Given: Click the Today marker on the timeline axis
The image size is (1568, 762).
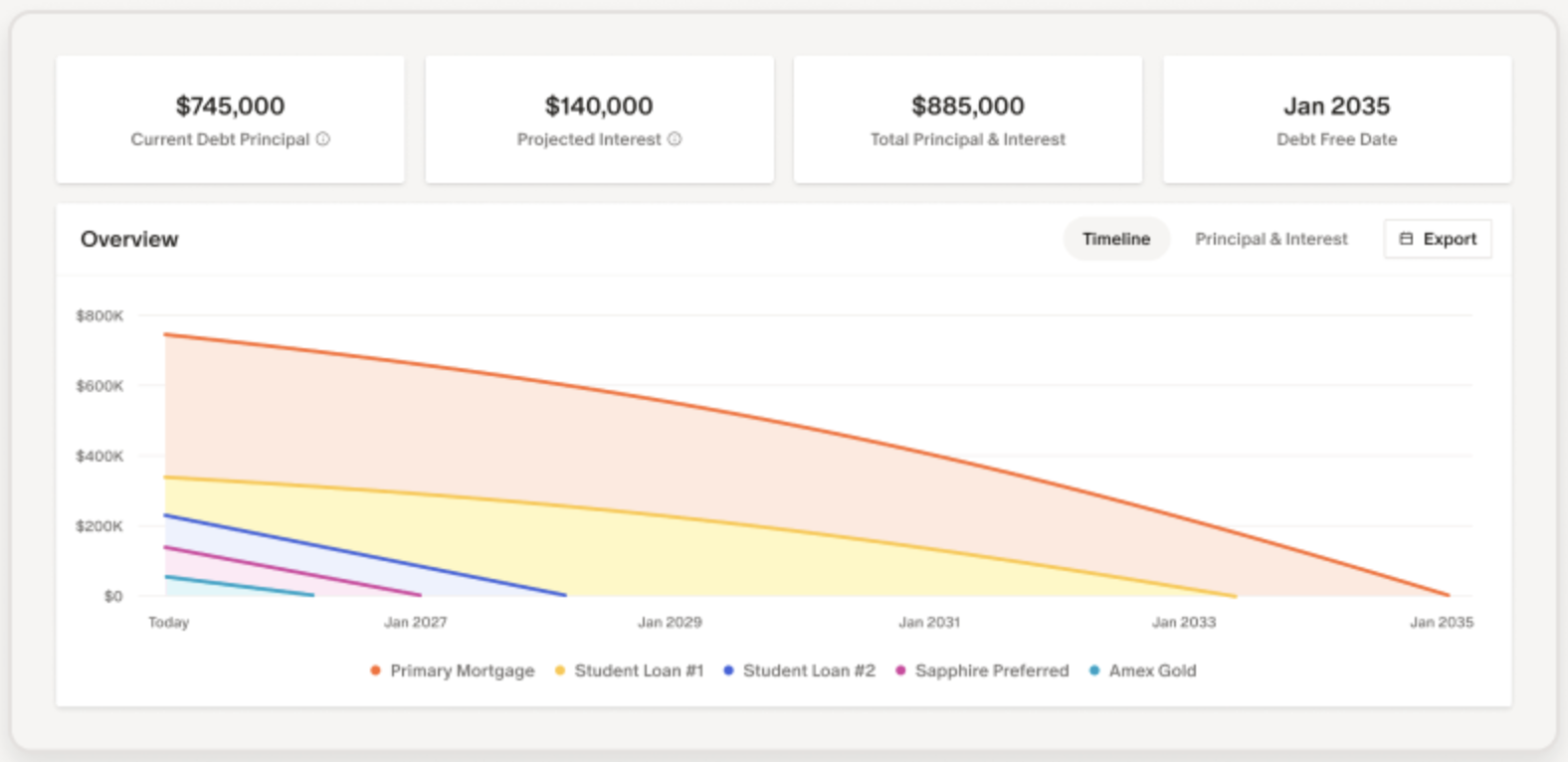Looking at the screenshot, I should coord(168,622).
